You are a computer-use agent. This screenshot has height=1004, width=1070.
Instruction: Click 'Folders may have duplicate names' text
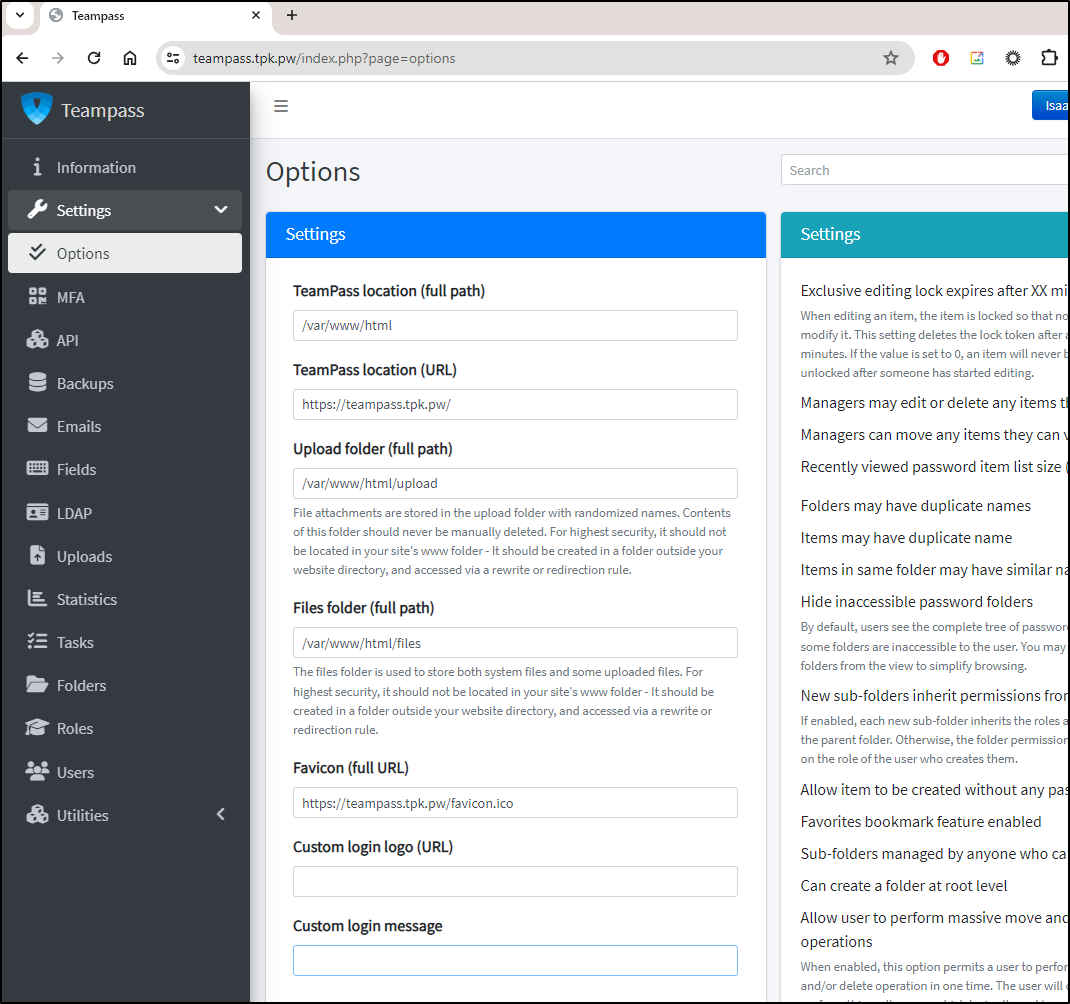coord(915,506)
